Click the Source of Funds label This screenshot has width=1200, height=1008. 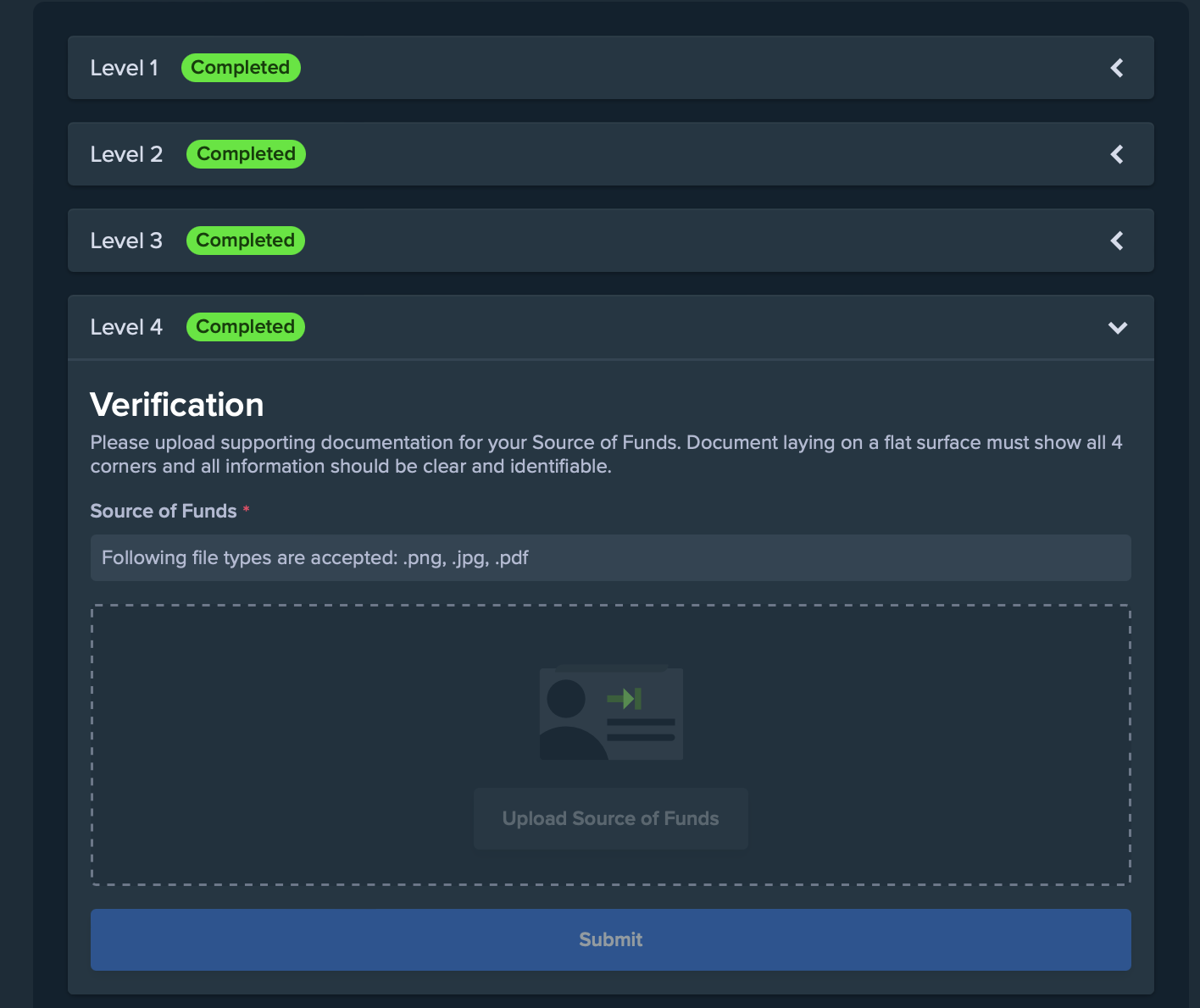(164, 510)
